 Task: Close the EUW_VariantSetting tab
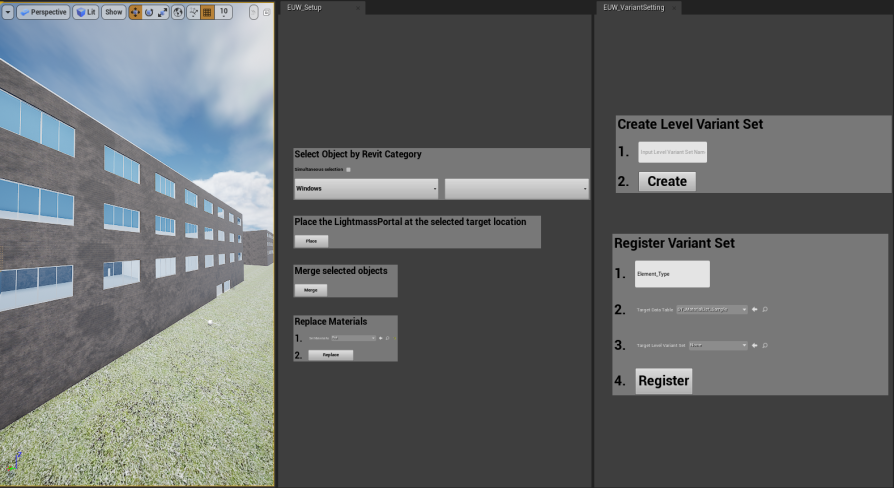[673, 8]
